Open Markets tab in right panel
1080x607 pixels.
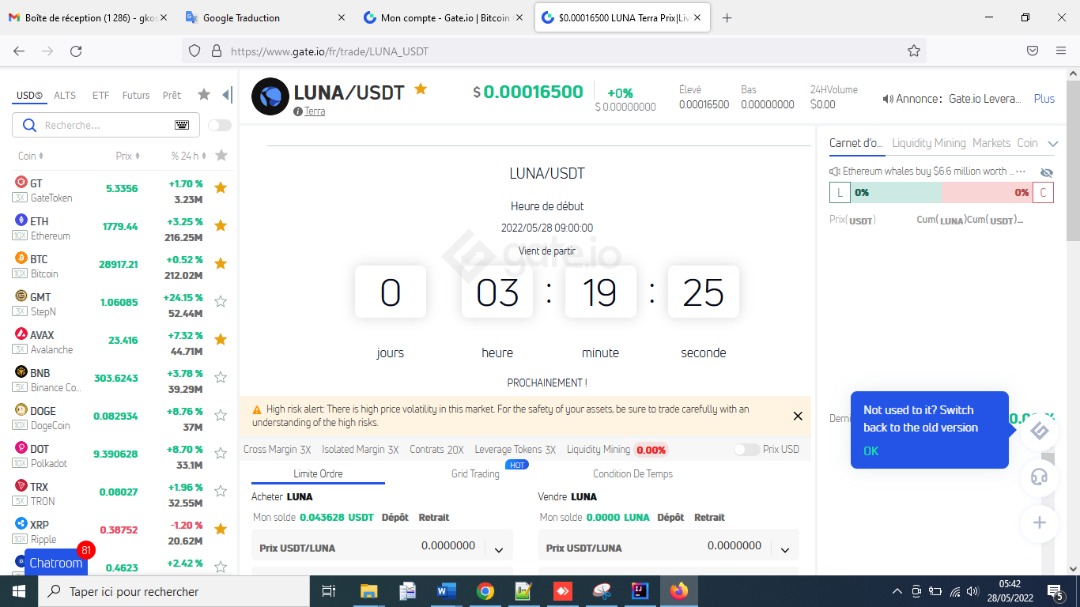pos(991,143)
